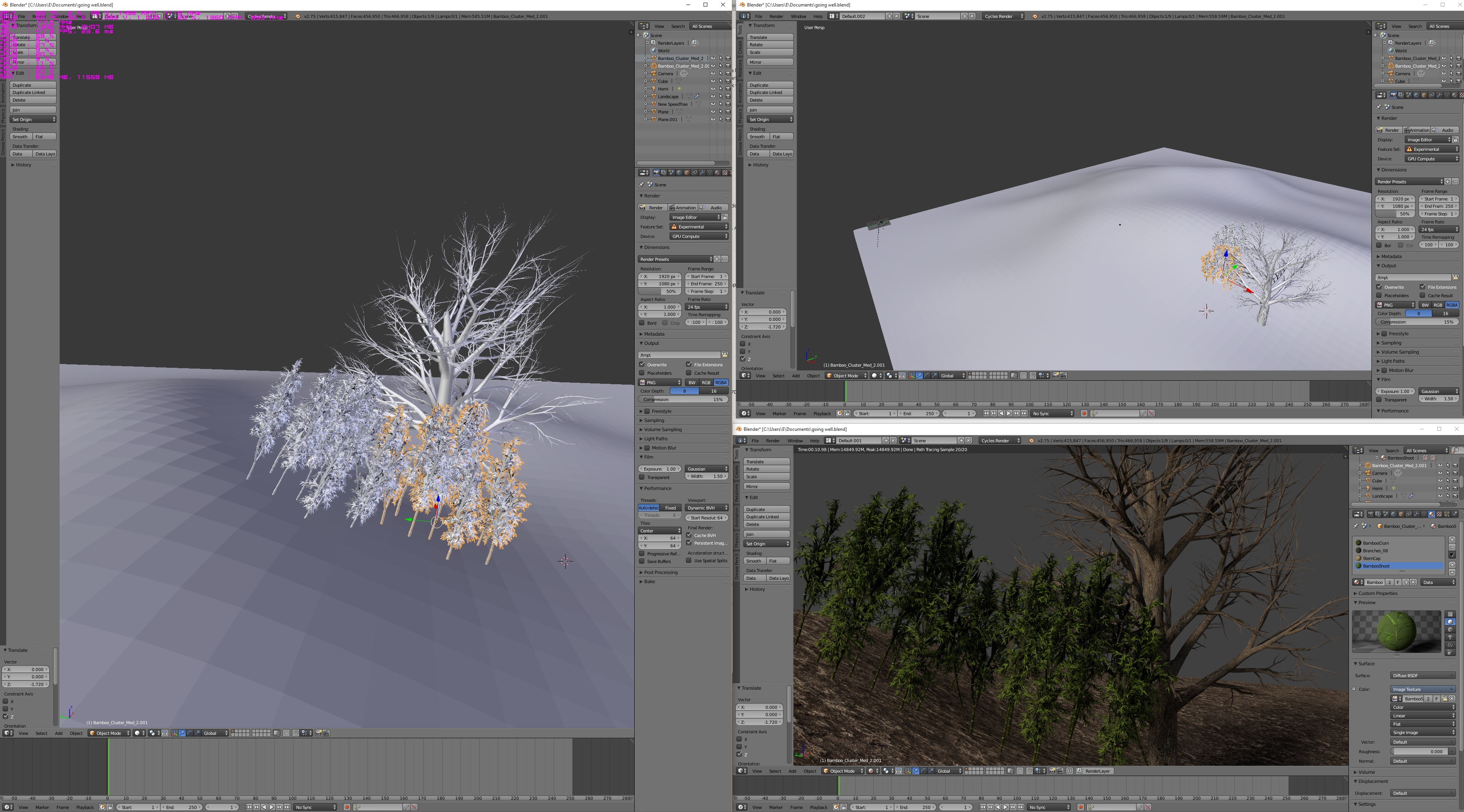This screenshot has width=1464, height=812.
Task: Move the material slot up
Action: tap(1452, 565)
